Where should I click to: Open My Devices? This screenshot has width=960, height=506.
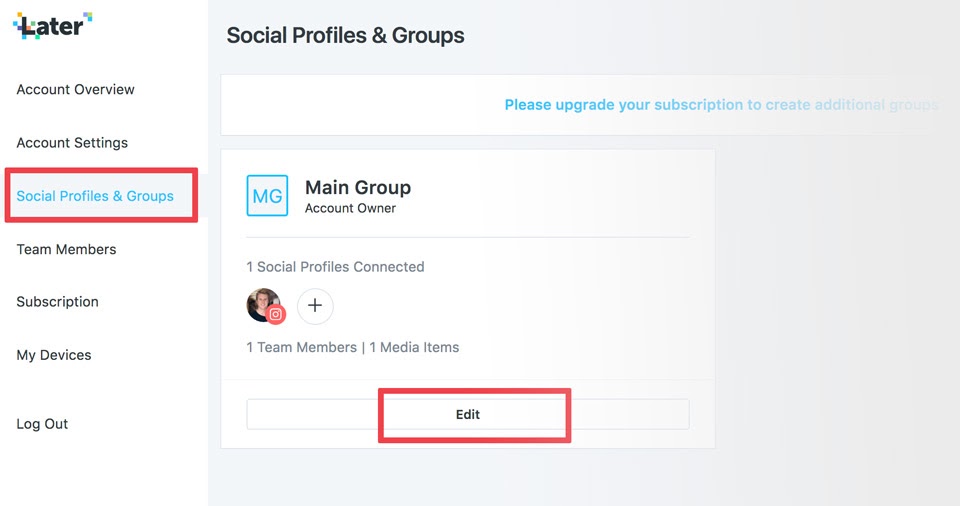(x=54, y=355)
